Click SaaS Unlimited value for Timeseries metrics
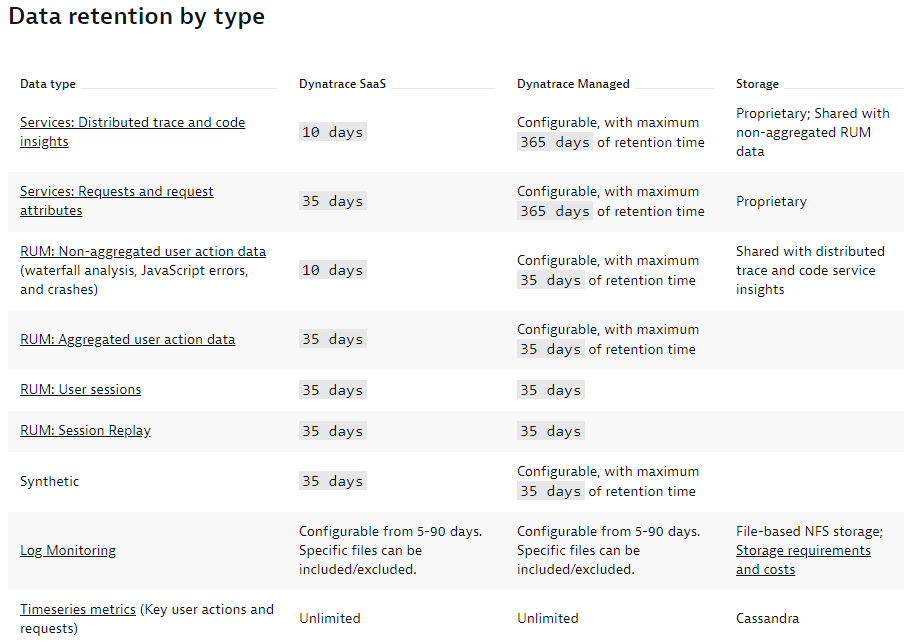Image resolution: width=916 pixels, height=643 pixels. coord(329,619)
